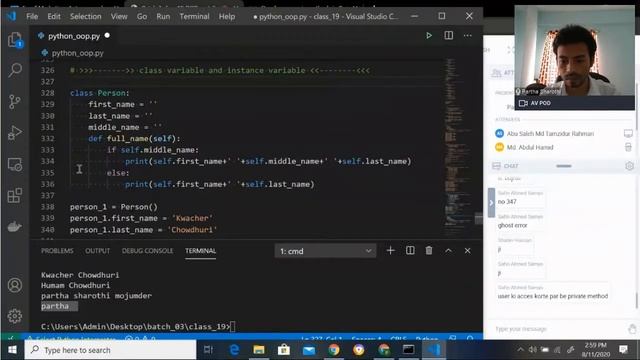Open File Explorer from taskbar
The height and width of the screenshot is (360, 640).
259,350
